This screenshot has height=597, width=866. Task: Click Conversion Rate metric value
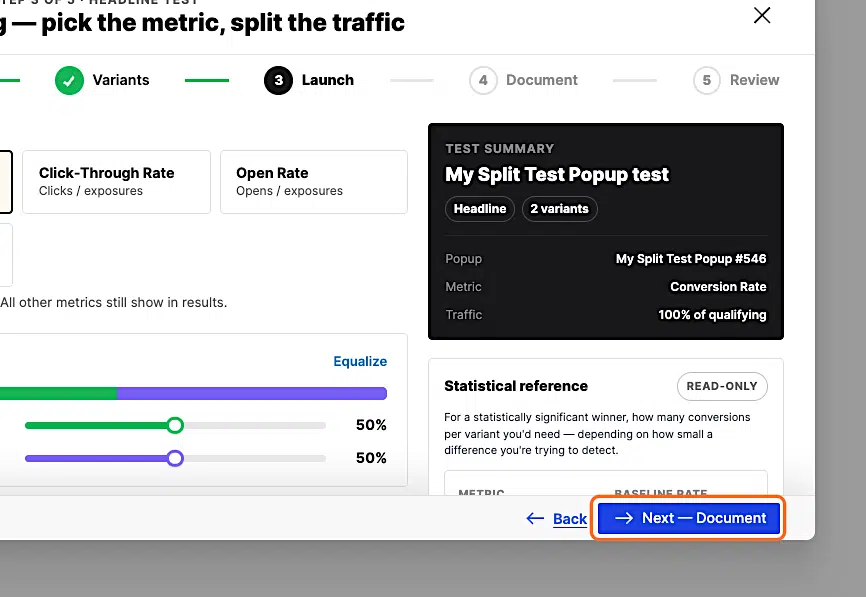pos(718,287)
